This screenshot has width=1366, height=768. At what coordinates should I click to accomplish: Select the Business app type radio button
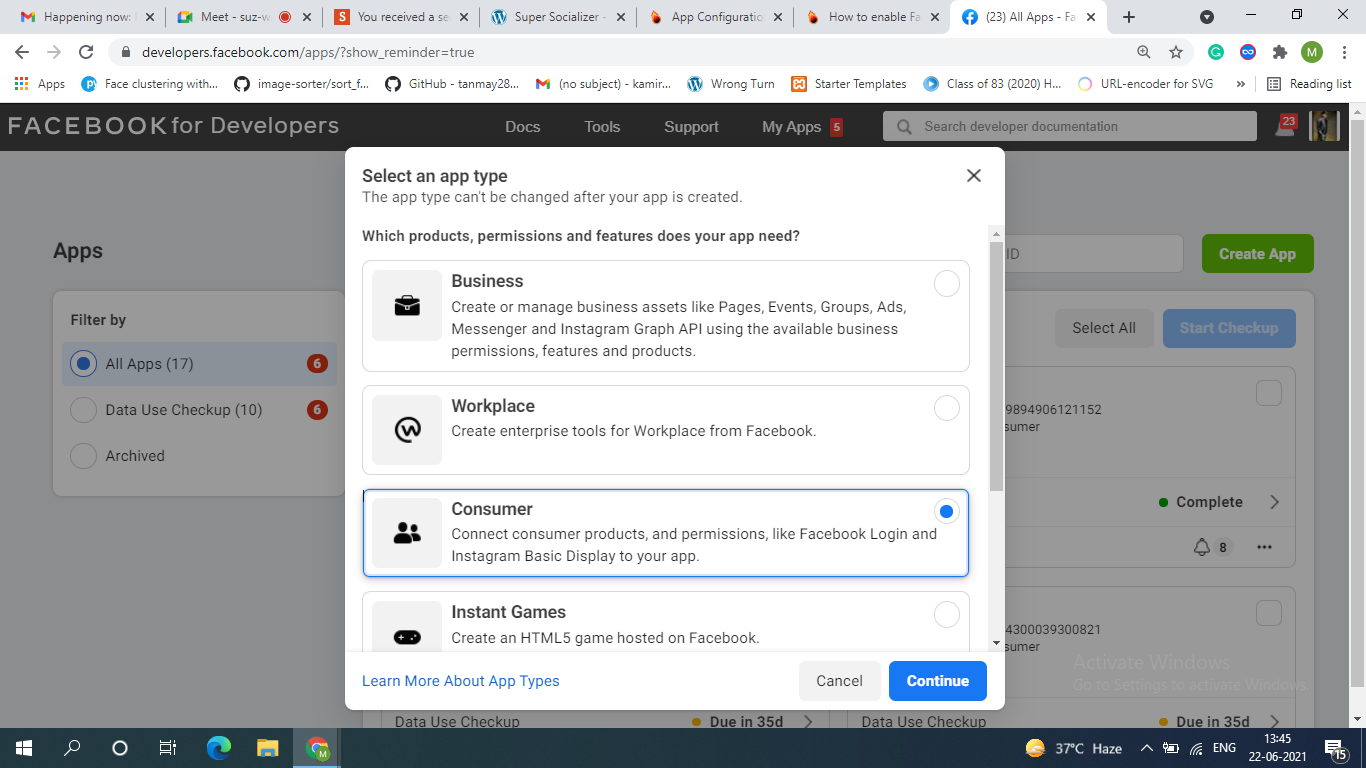[x=946, y=284]
